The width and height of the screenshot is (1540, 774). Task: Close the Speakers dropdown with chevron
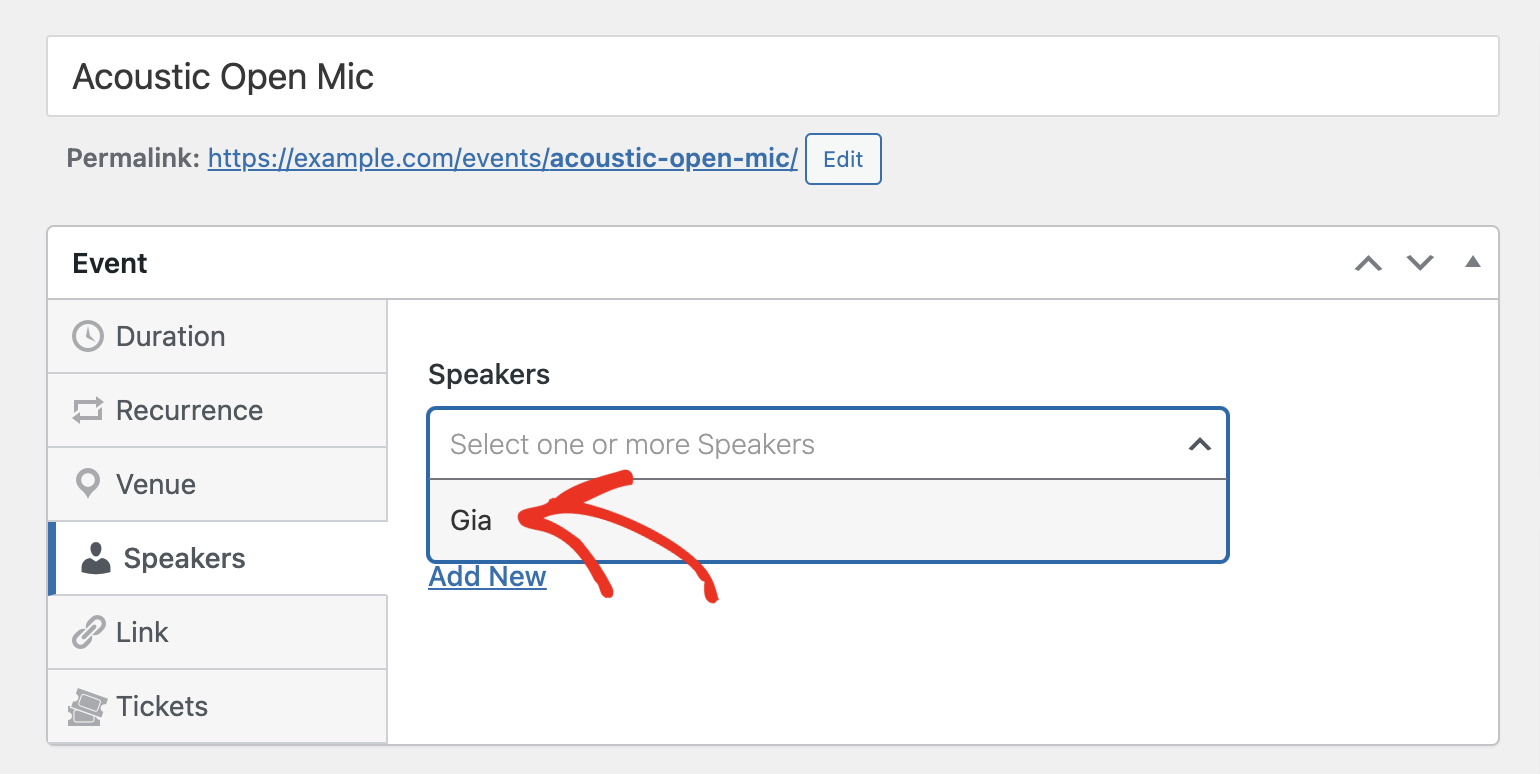[1200, 444]
